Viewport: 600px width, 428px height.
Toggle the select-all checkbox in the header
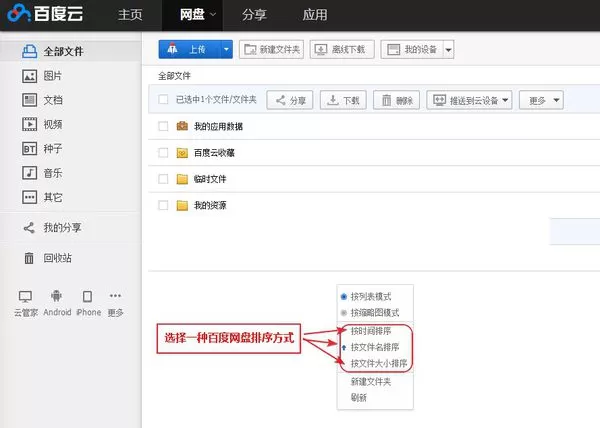pos(163,99)
